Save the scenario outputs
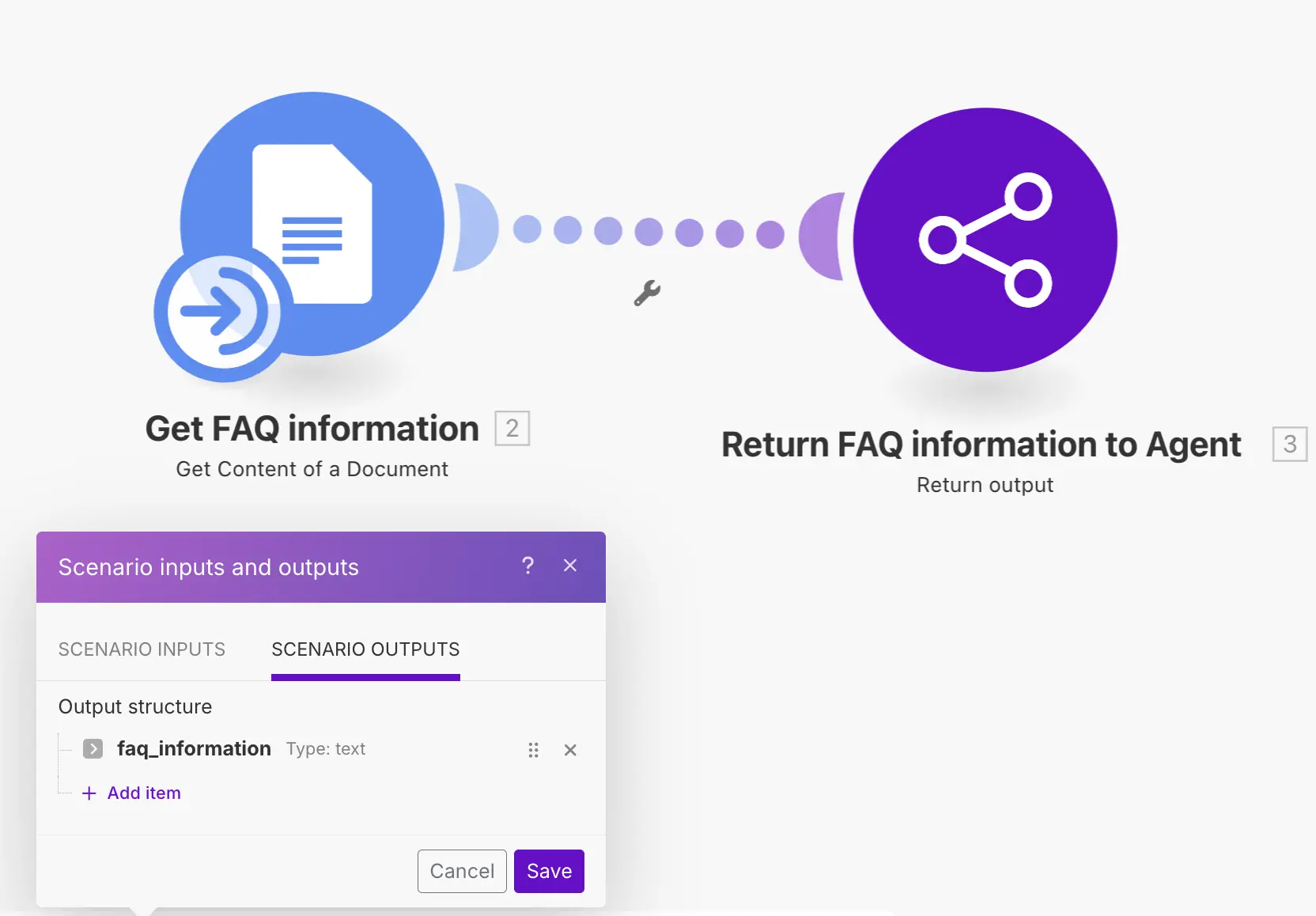This screenshot has height=916, width=1316. point(549,871)
